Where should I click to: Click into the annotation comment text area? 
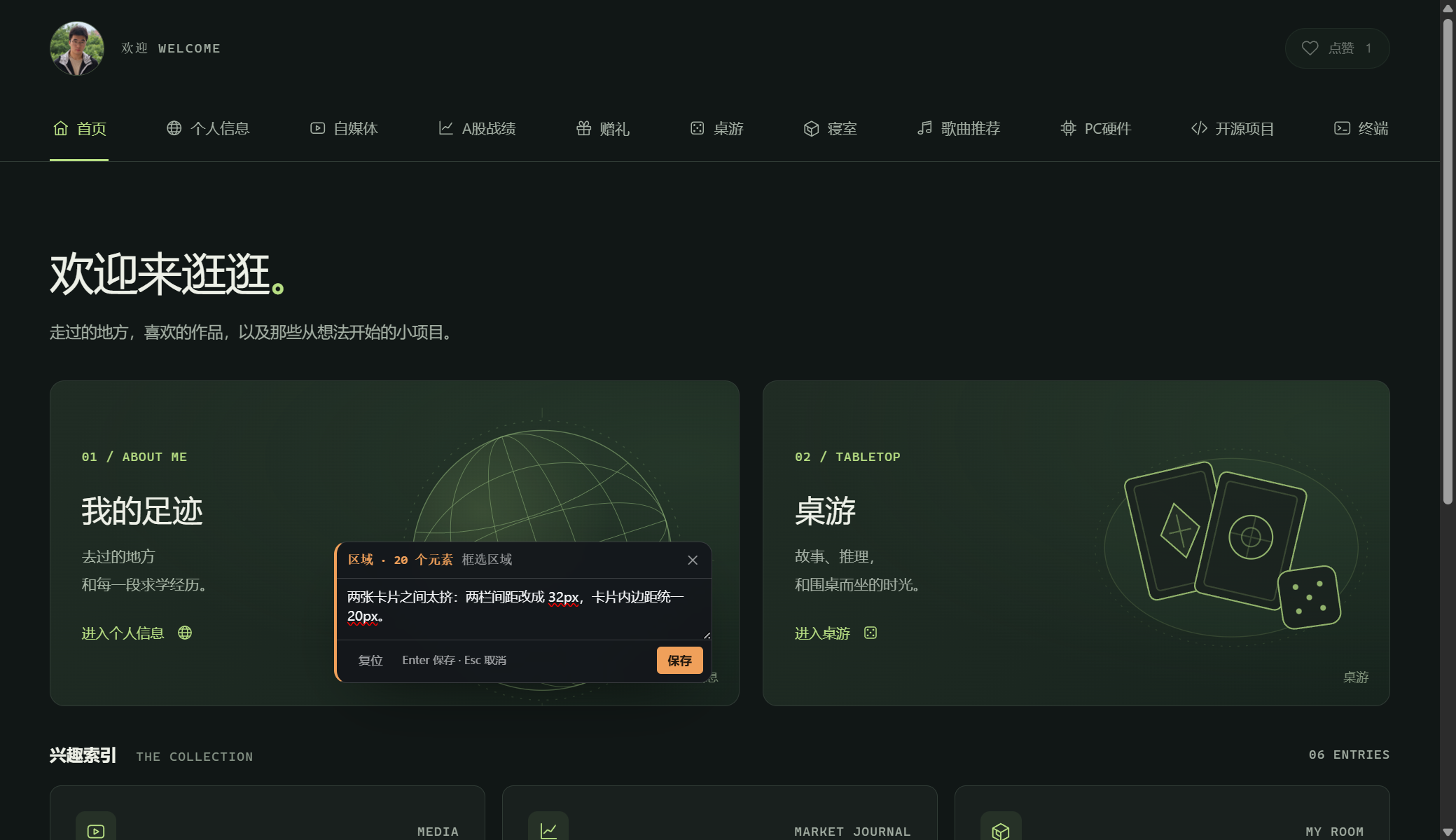524,608
